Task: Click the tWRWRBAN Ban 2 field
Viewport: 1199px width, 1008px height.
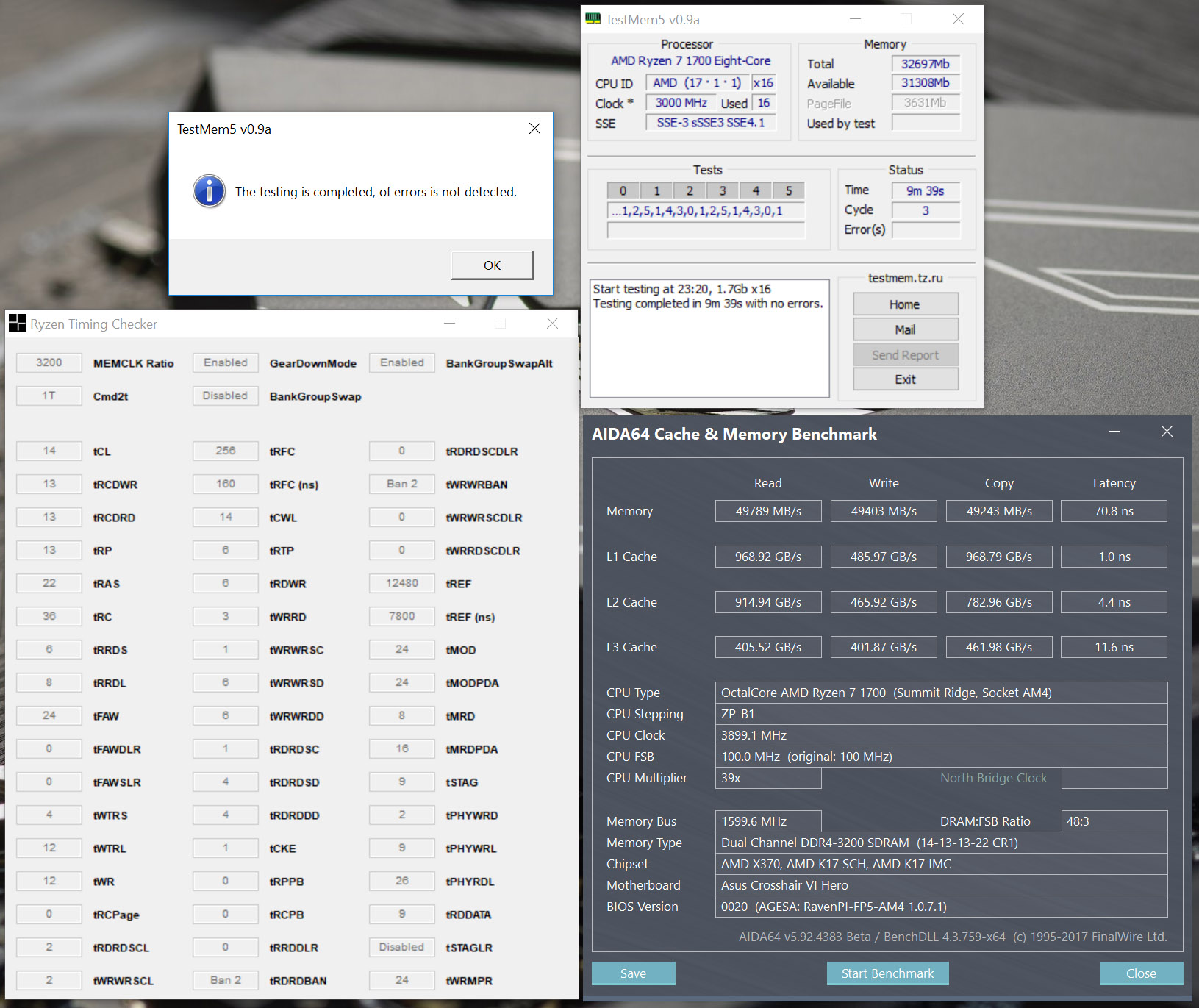Action: point(402,484)
